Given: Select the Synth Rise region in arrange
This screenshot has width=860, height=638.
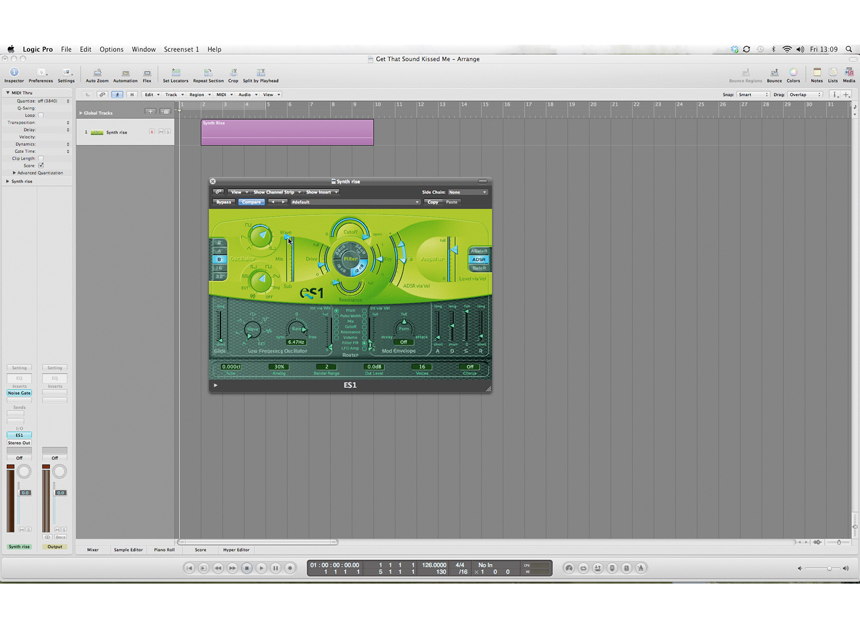Looking at the screenshot, I should click(287, 132).
